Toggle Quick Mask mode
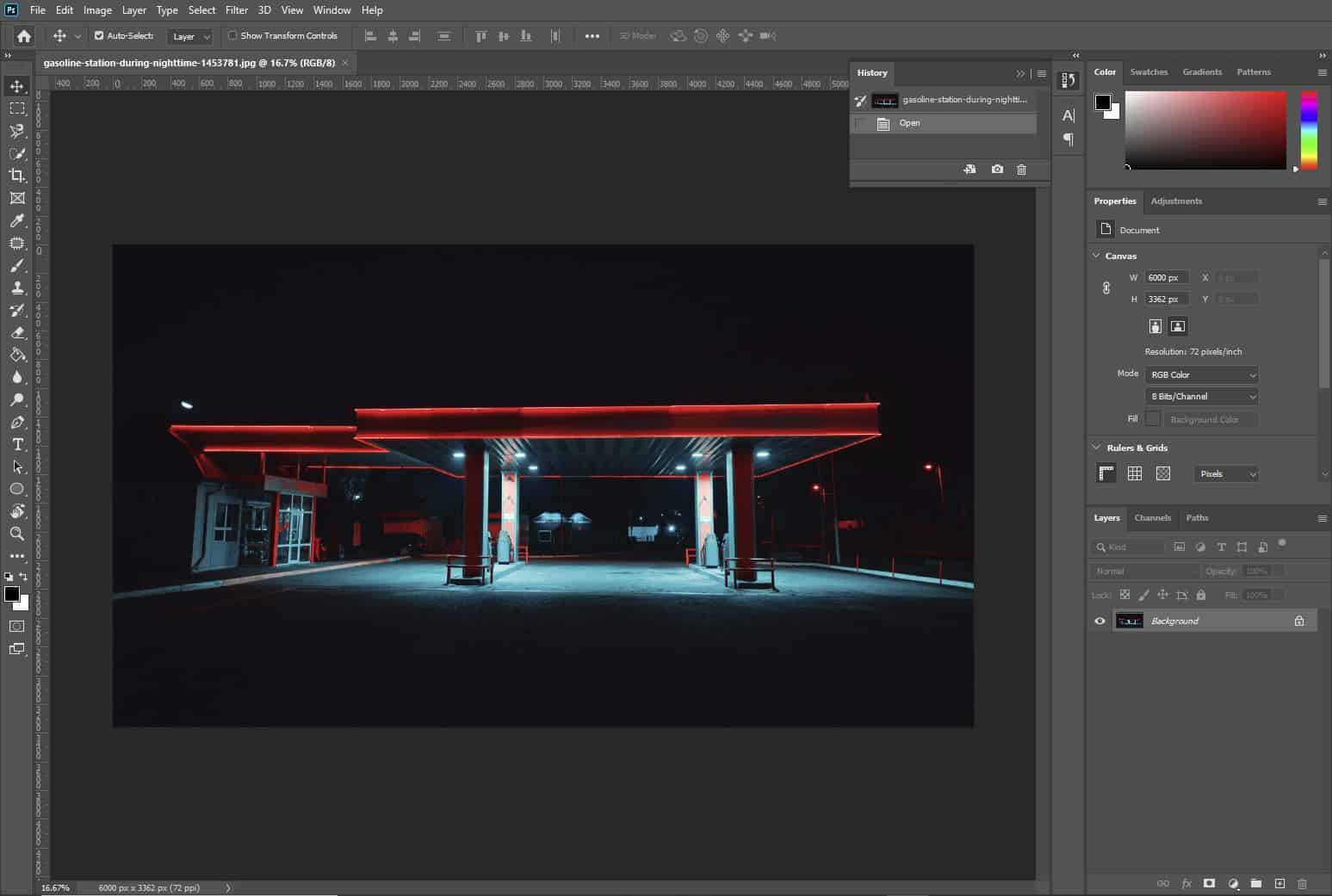1332x896 pixels. 16,626
